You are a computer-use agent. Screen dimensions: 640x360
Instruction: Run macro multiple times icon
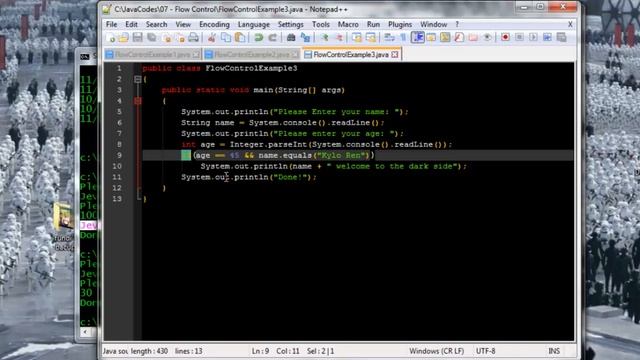tap(547, 38)
